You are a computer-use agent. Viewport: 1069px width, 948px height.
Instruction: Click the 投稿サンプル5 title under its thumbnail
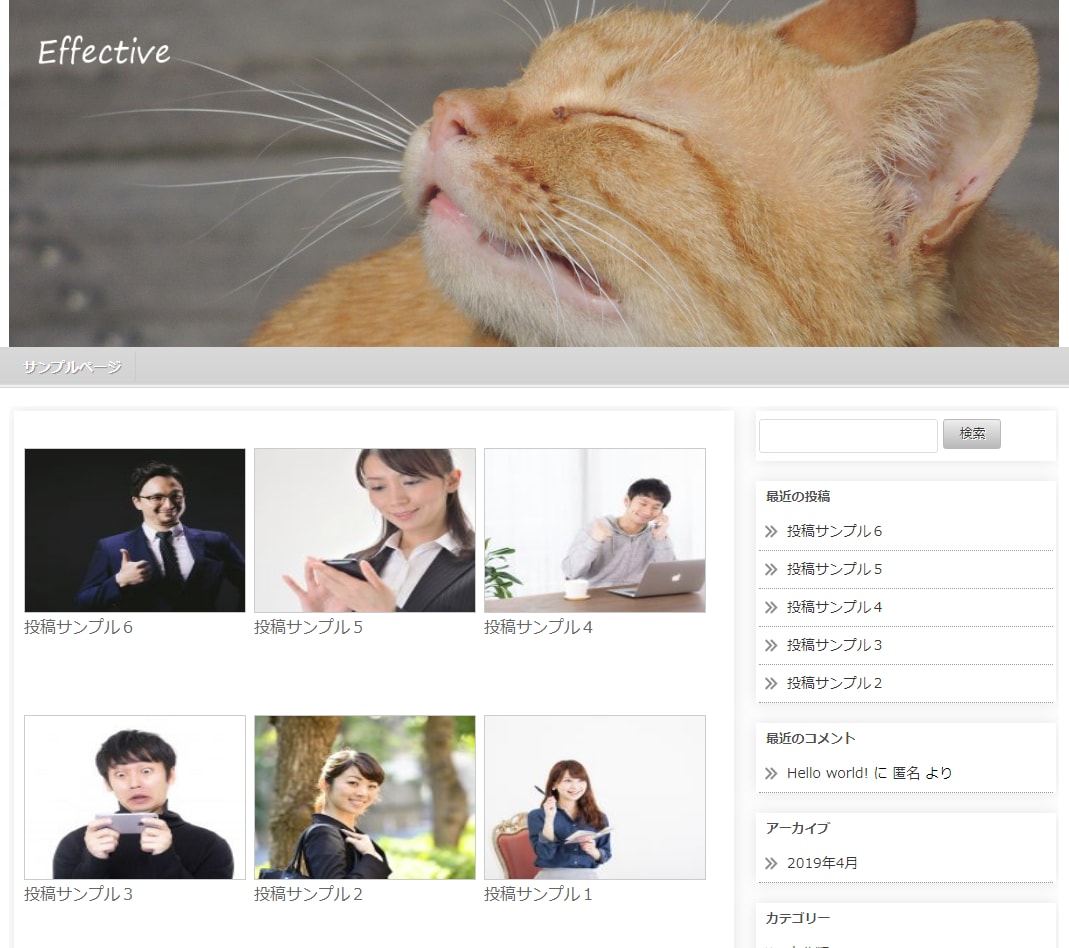coord(308,627)
